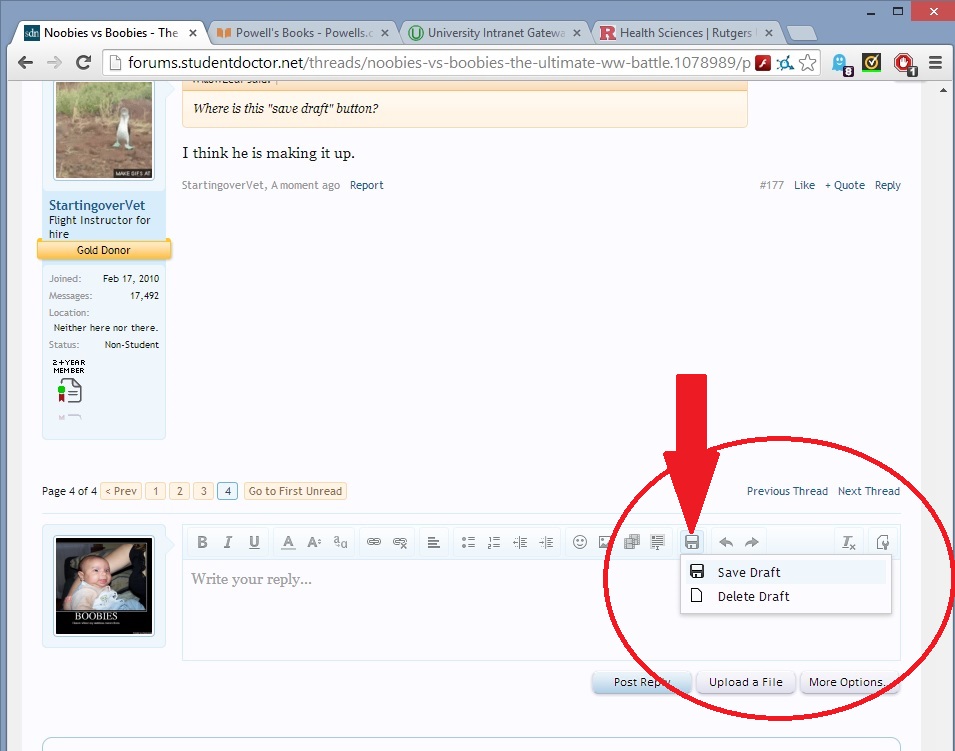Bookmark this page with the star icon
955x751 pixels.
808,62
